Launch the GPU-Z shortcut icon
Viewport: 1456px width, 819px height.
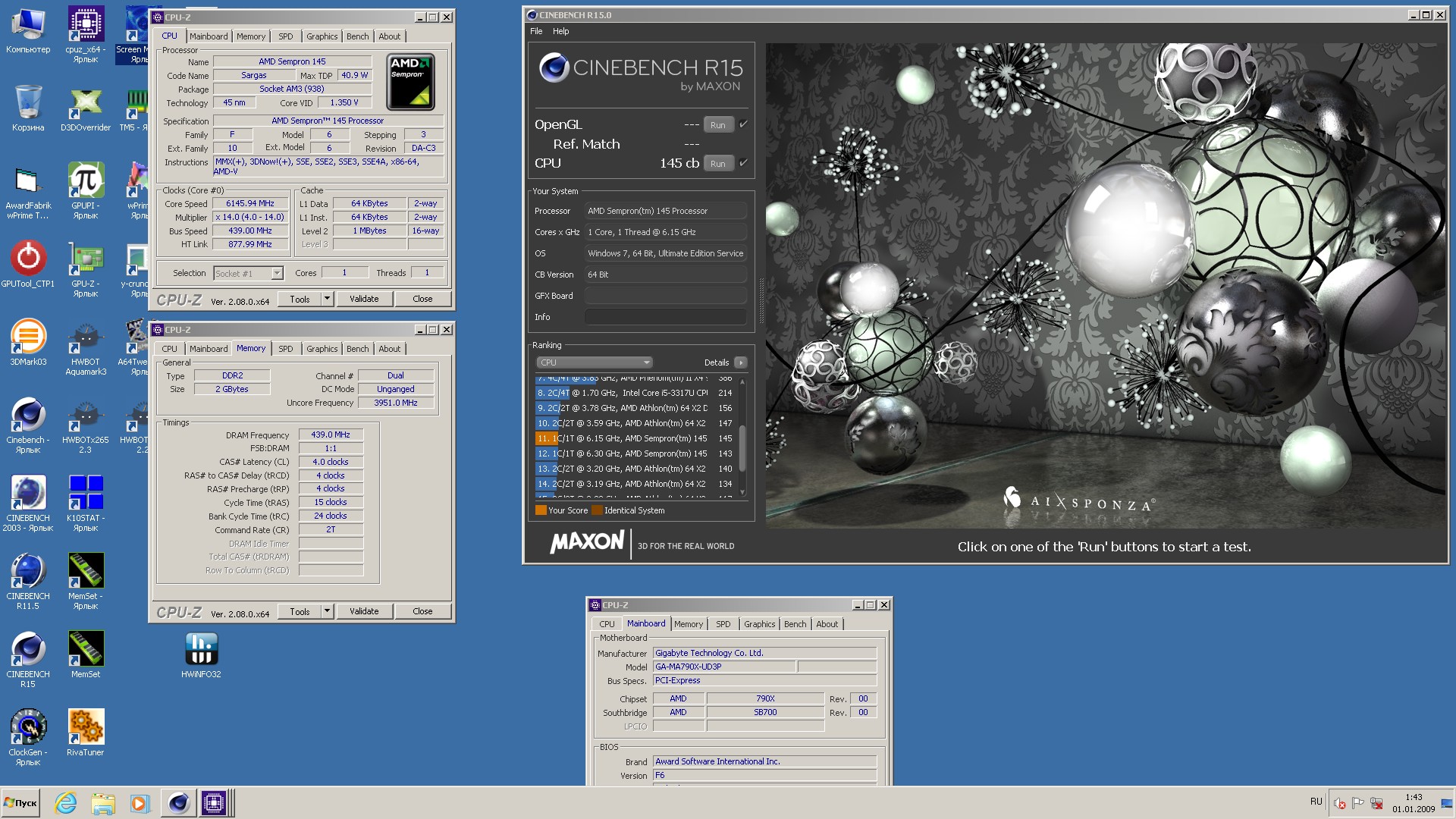86,269
